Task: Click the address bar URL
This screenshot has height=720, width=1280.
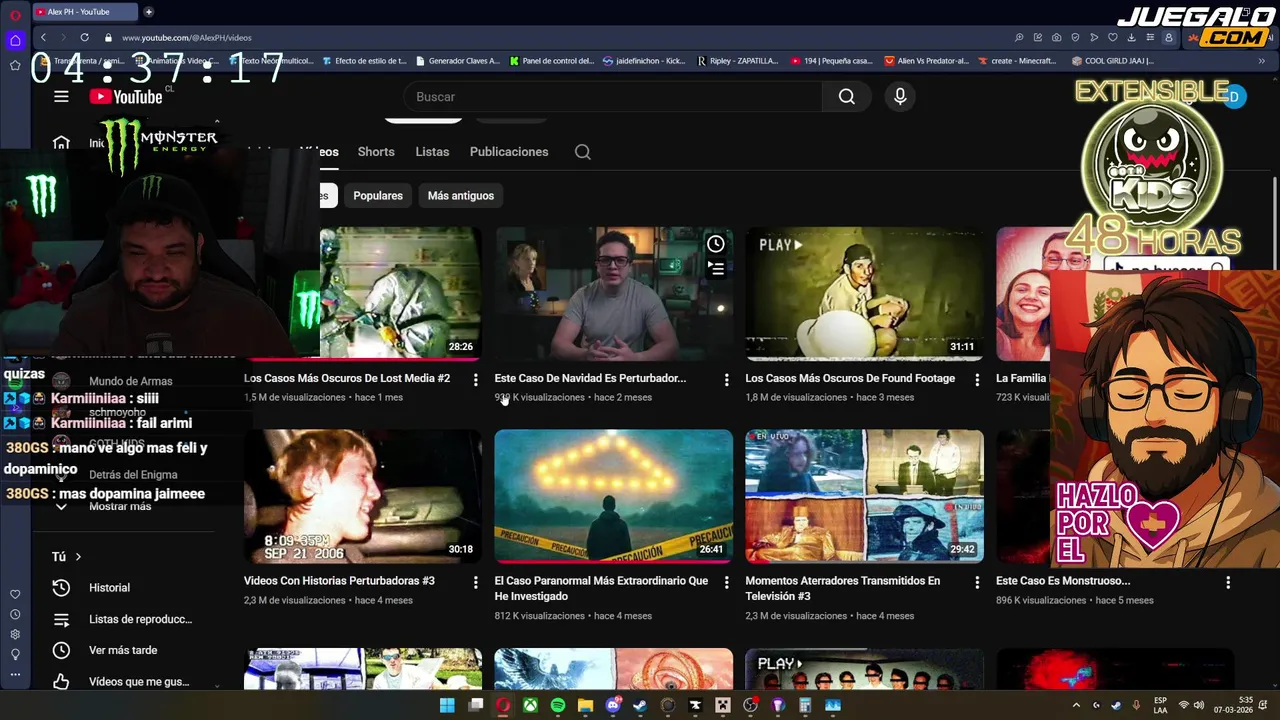Action: coord(186,38)
